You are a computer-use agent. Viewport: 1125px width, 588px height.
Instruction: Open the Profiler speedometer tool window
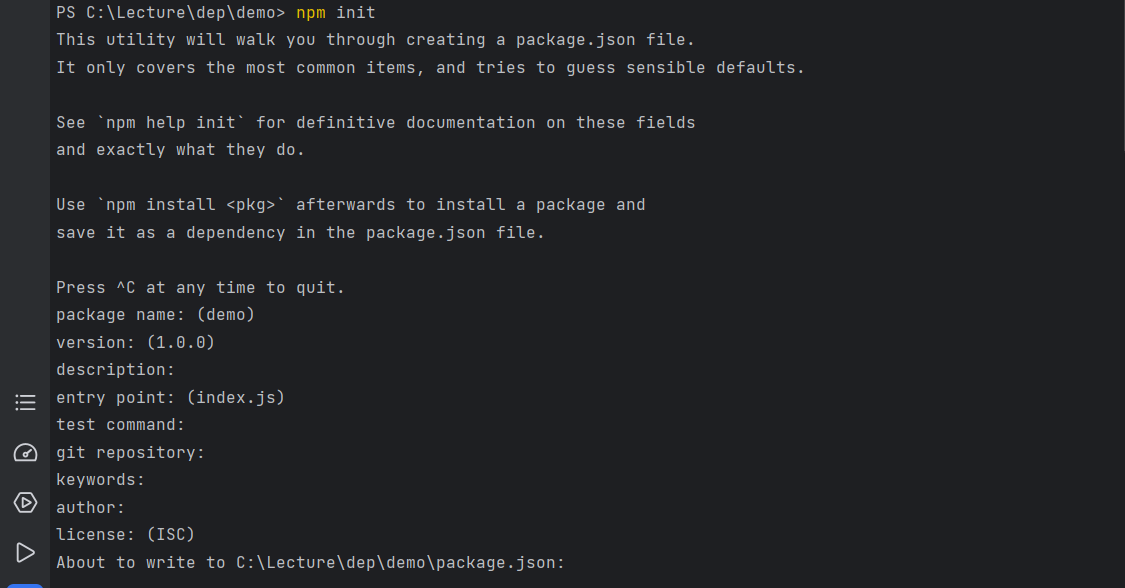[25, 452]
